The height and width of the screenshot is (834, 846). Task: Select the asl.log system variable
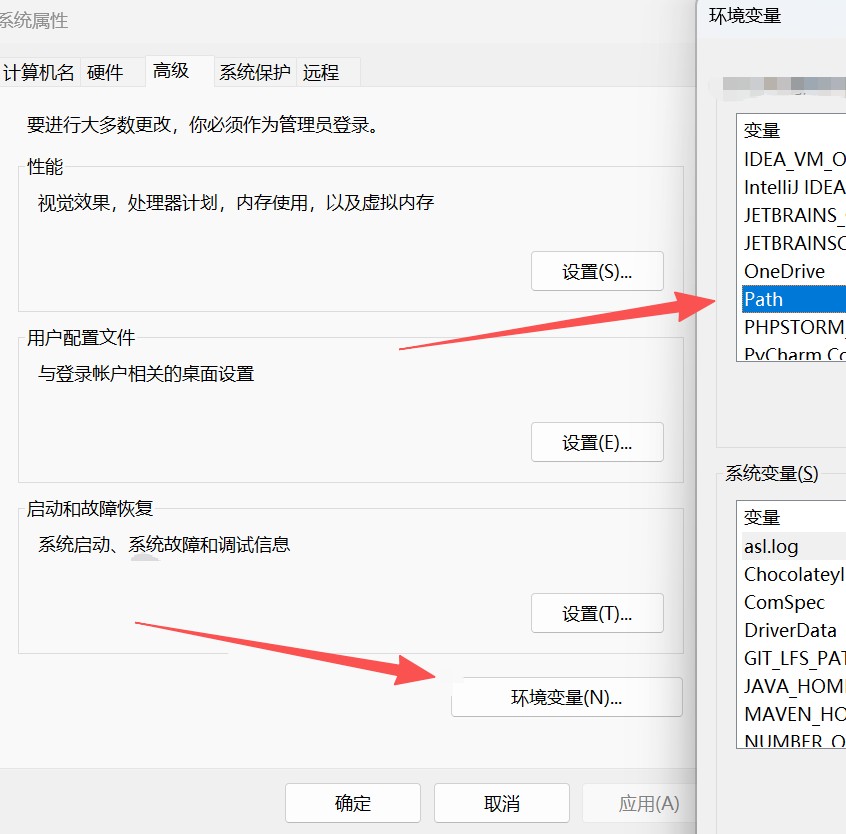pos(794,546)
